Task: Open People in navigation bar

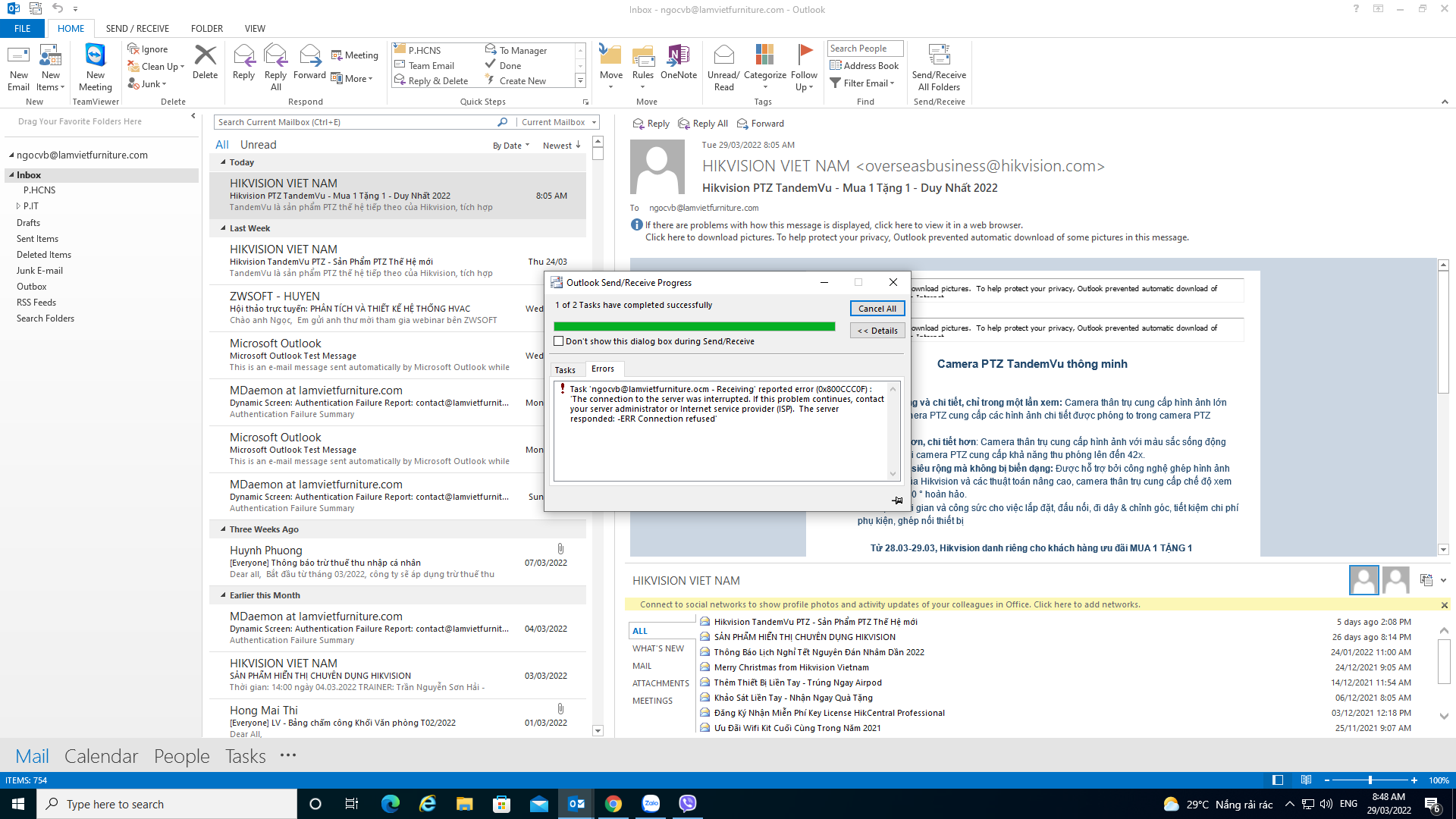Action: [x=182, y=756]
